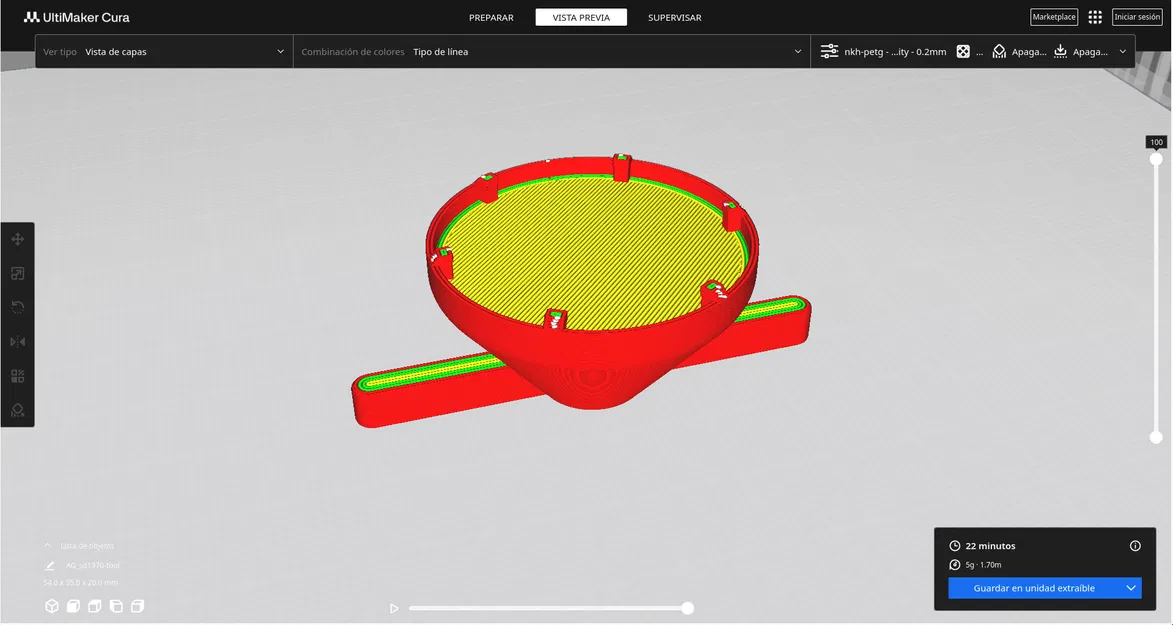Select the Support Blocker tool
This screenshot has height=625, width=1173.
coord(17,410)
